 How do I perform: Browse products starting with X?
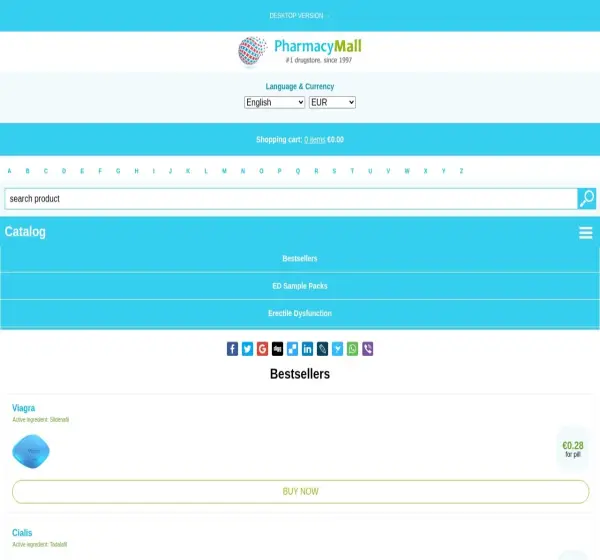[x=426, y=171]
